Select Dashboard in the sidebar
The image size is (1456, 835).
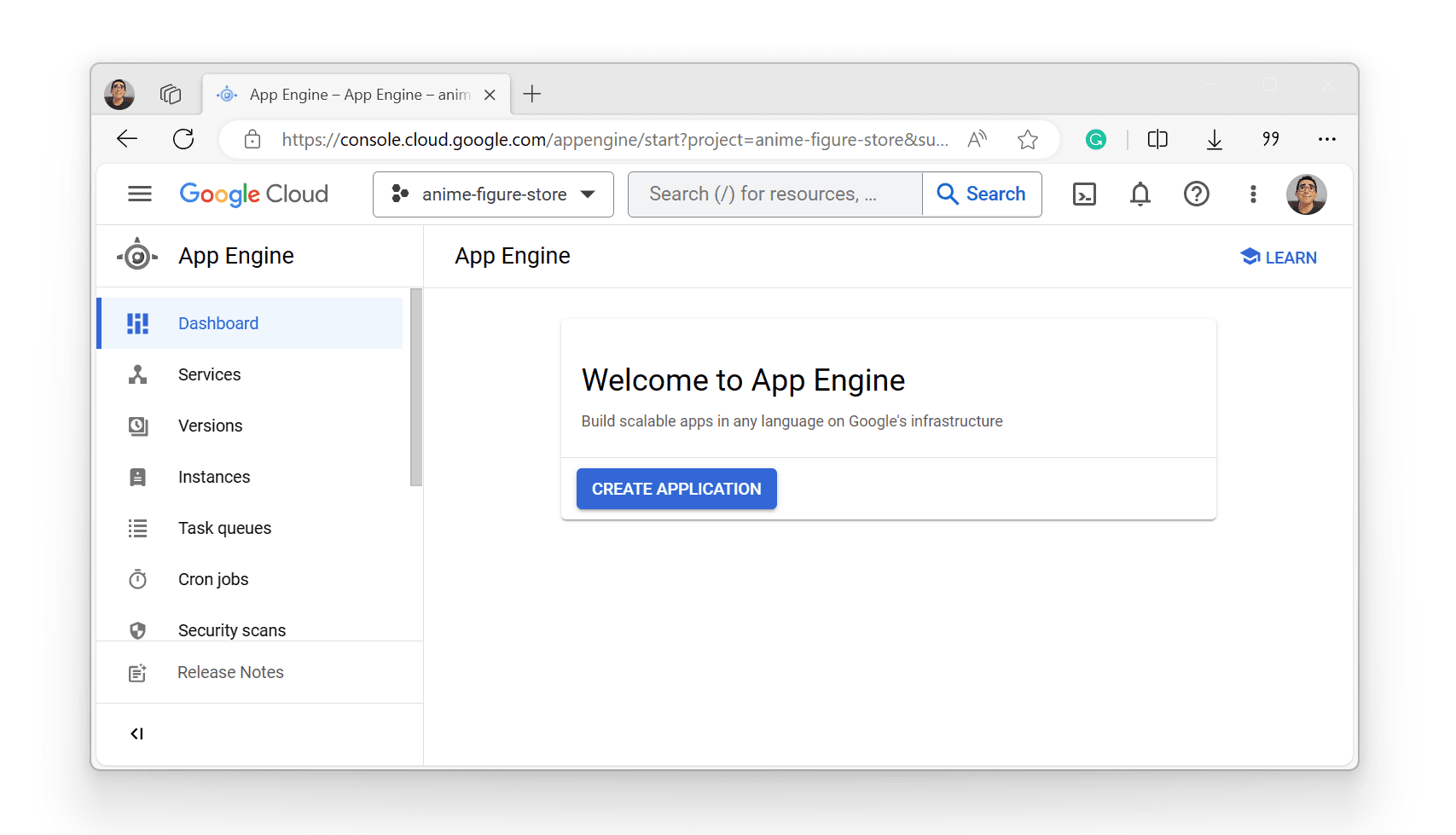pyautogui.click(x=250, y=323)
